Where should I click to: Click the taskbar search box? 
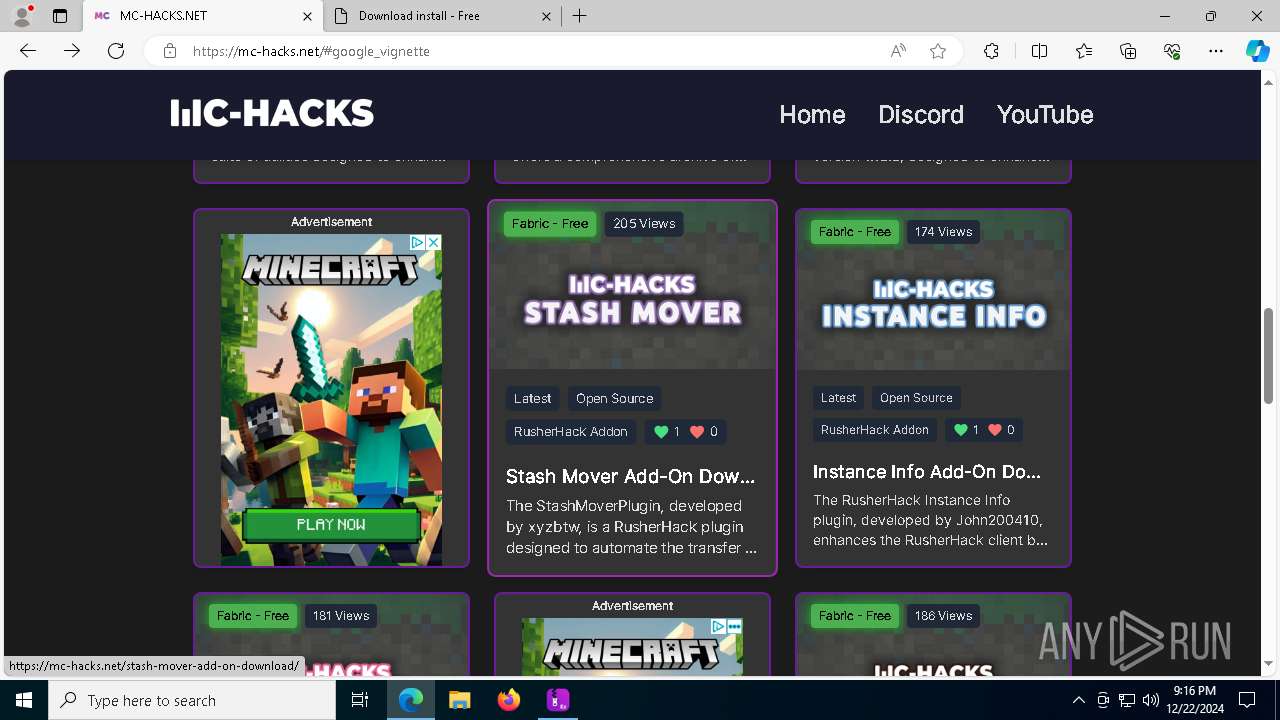coord(192,700)
